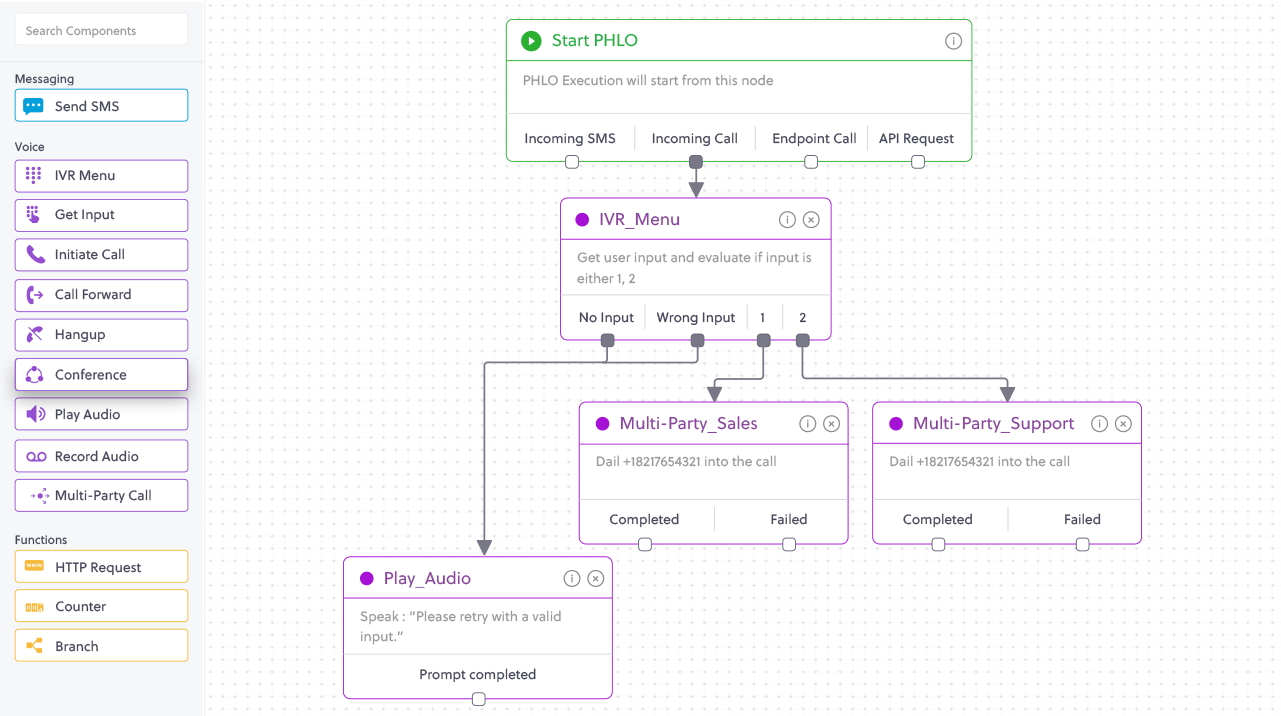
Task: Click Multi-Party_Sales Failed output port
Action: click(789, 544)
